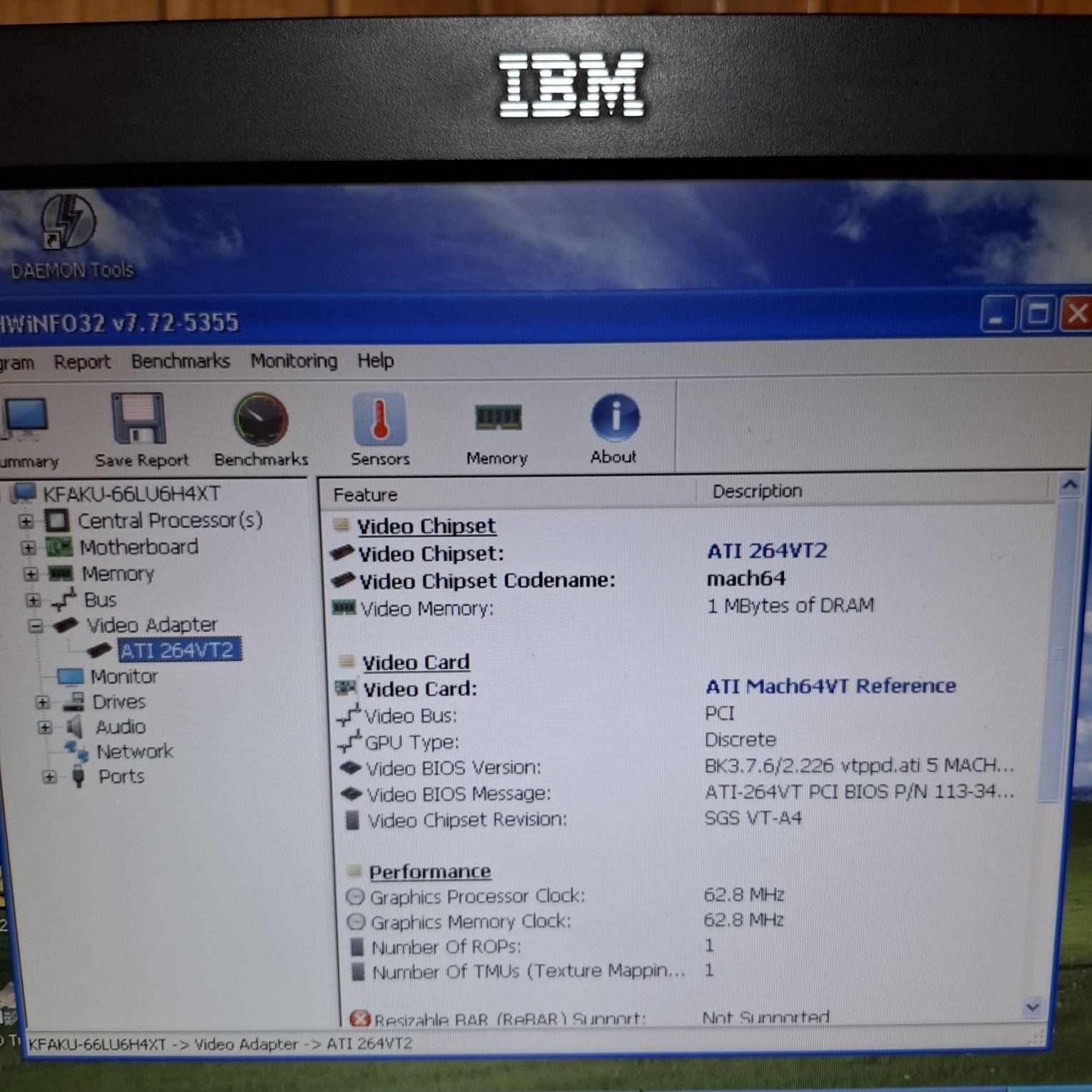Expand the Ports tree node

(x=49, y=777)
